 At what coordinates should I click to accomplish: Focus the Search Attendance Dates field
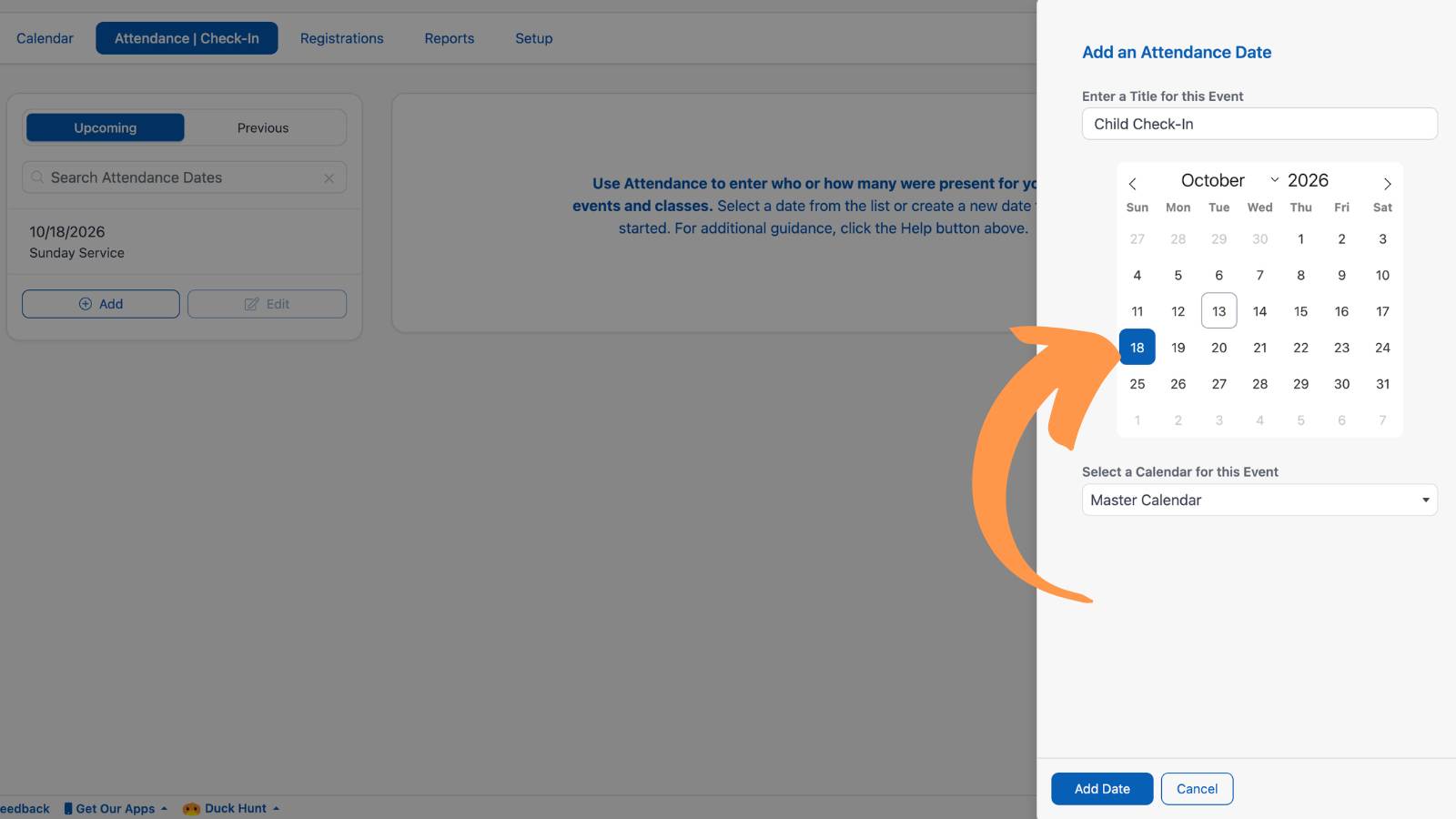click(x=185, y=177)
